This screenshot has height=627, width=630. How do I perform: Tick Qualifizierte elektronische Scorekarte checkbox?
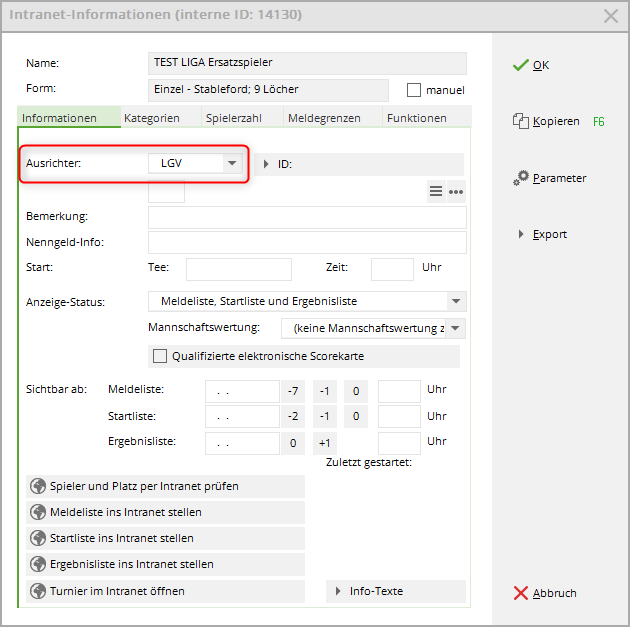click(159, 356)
